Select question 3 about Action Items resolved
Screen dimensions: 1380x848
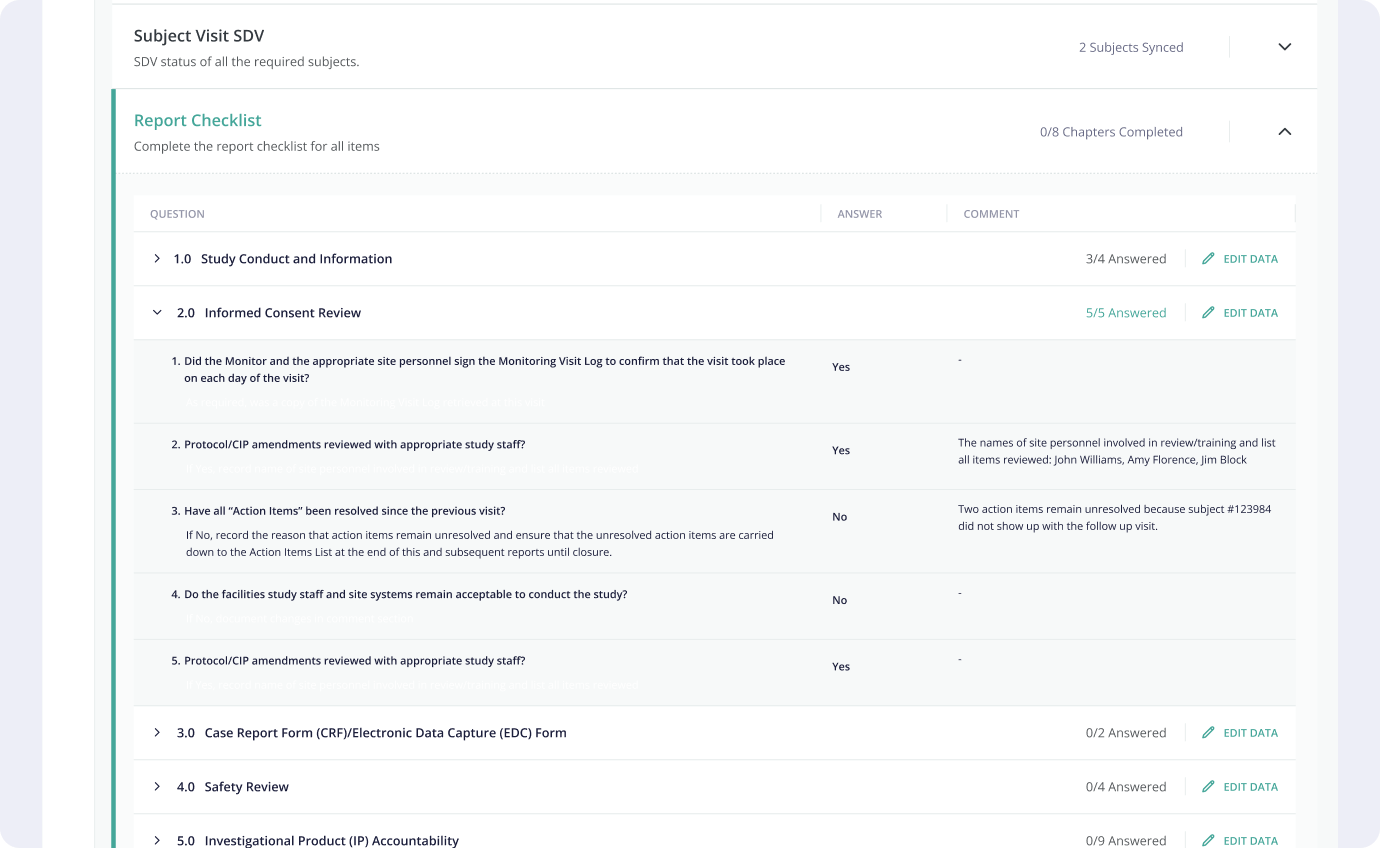coord(344,511)
